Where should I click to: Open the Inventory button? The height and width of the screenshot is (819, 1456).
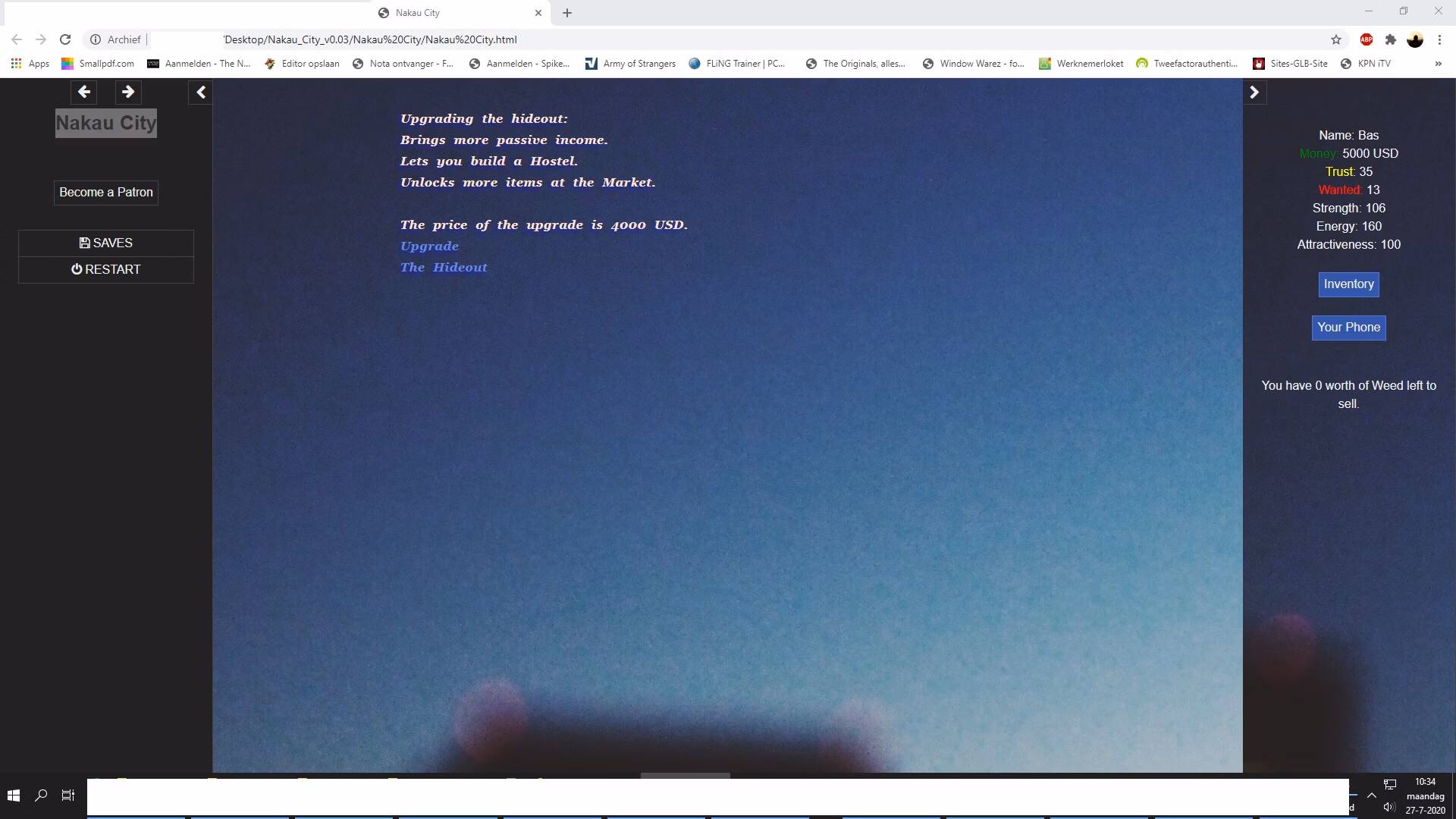click(x=1348, y=284)
